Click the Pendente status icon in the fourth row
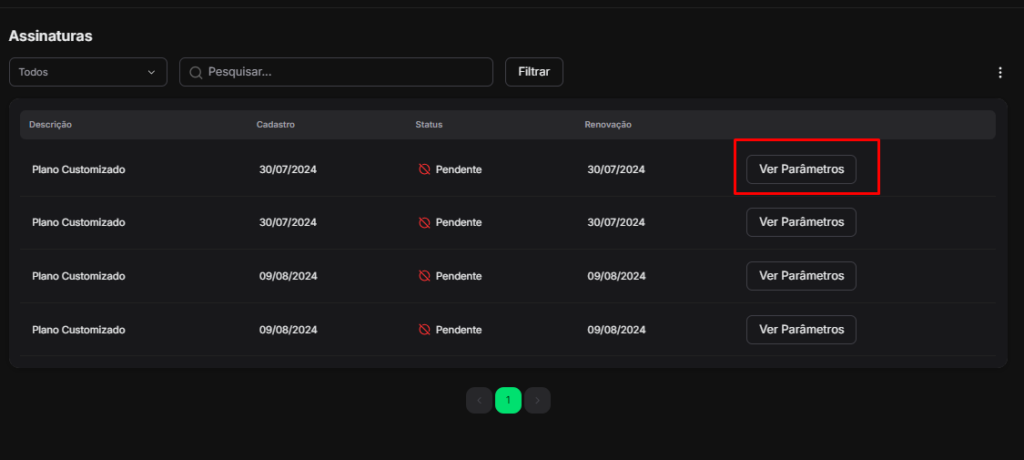 [424, 329]
